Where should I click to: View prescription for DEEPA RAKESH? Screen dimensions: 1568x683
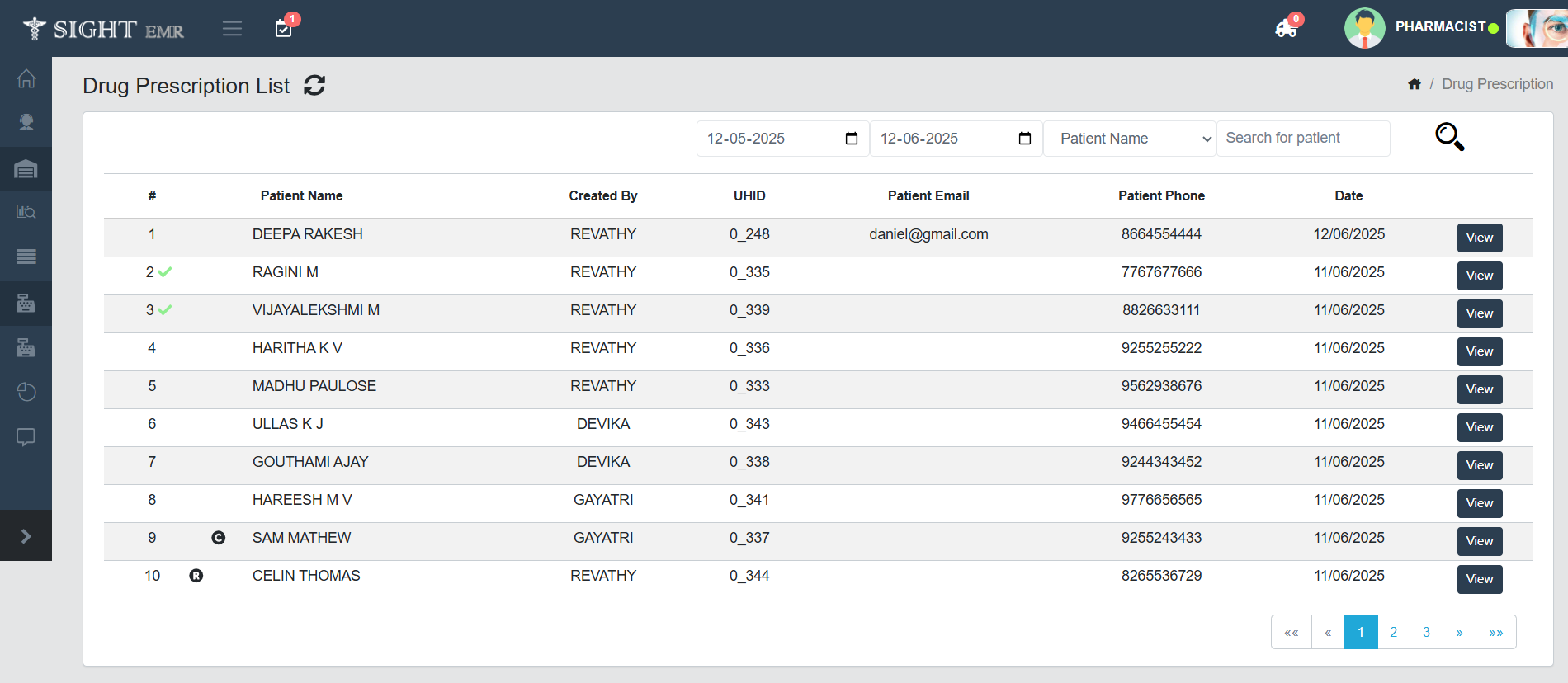click(1479, 238)
